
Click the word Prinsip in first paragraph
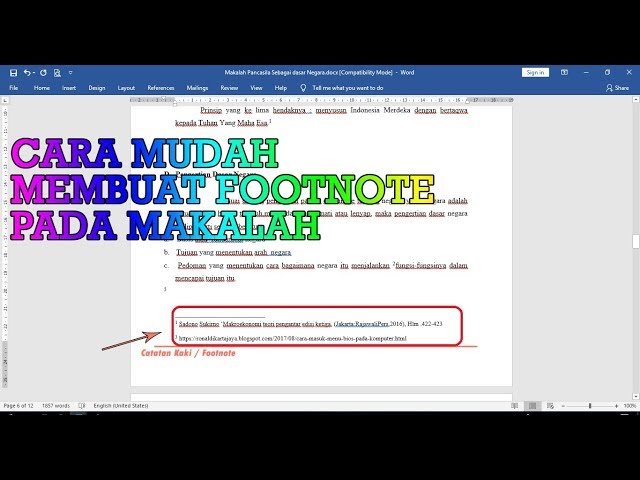(x=211, y=110)
